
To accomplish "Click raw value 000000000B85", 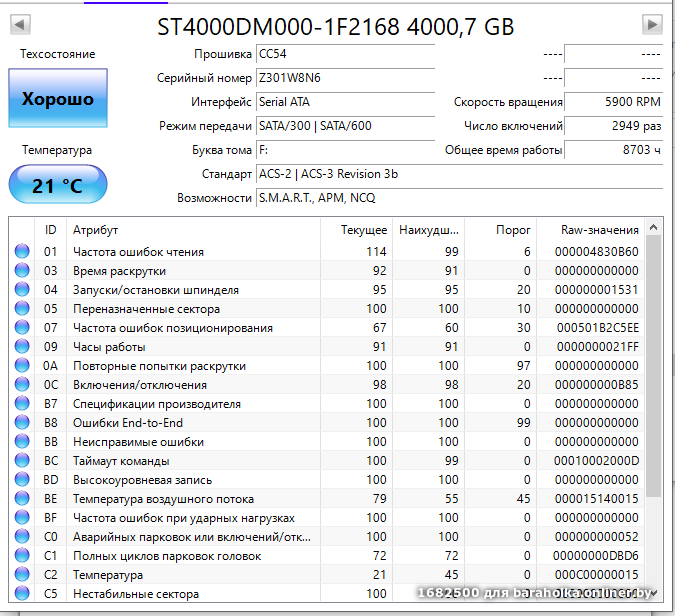I will (597, 384).
